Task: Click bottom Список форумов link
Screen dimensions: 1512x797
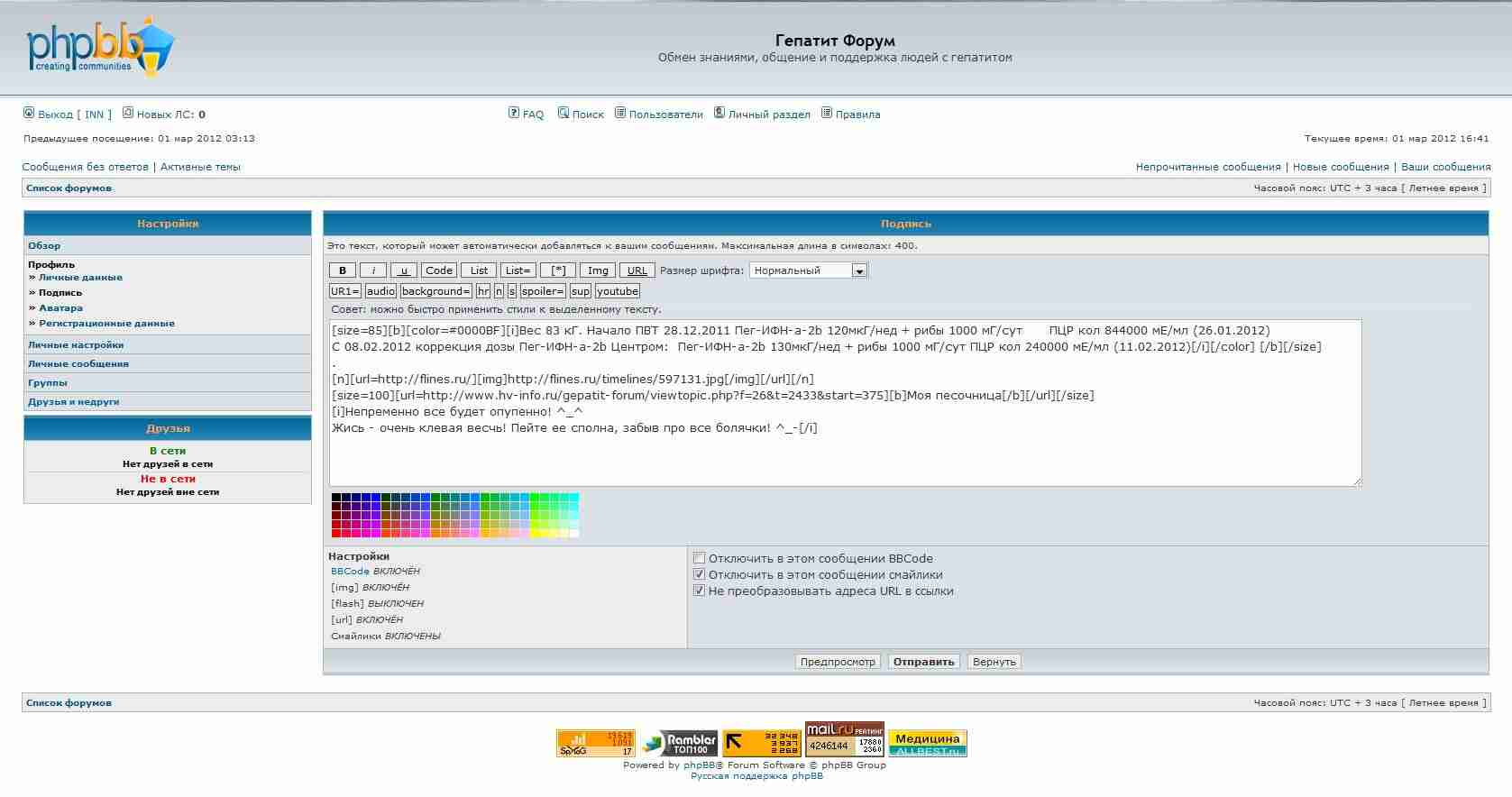Action: [69, 702]
